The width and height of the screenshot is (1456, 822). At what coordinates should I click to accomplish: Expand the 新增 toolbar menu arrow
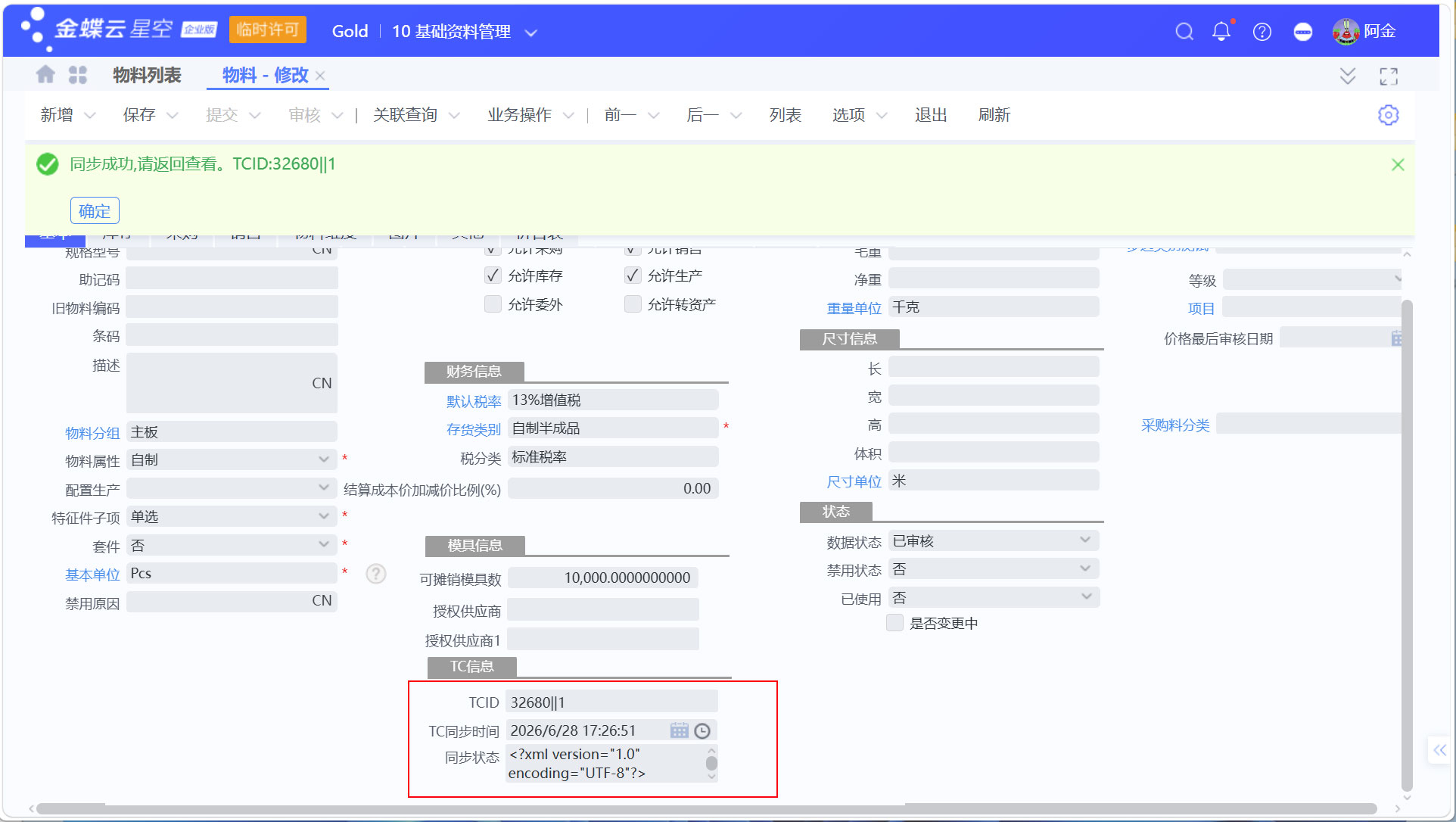click(x=90, y=116)
